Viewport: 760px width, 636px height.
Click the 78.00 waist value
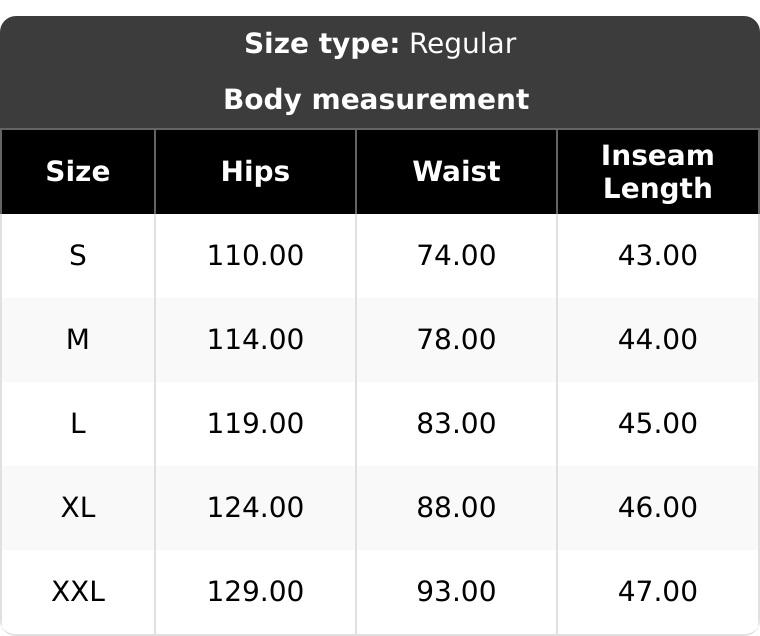457,339
